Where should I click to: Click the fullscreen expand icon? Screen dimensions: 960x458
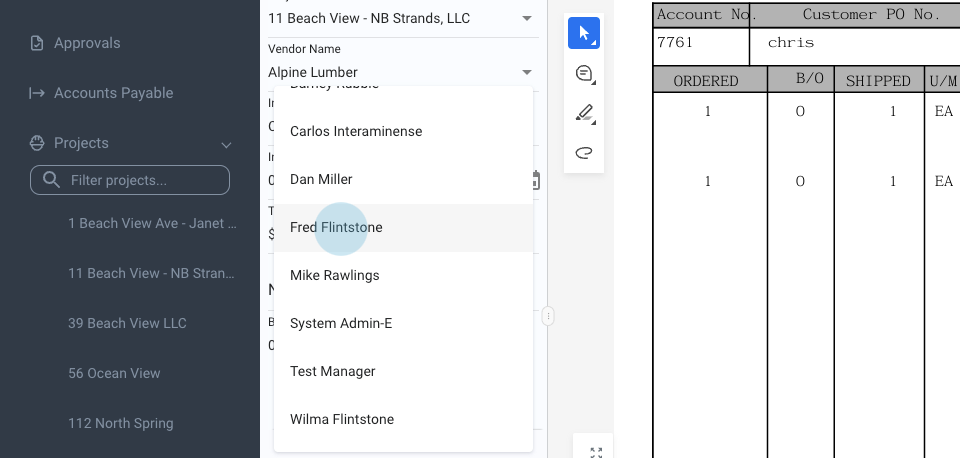click(596, 452)
